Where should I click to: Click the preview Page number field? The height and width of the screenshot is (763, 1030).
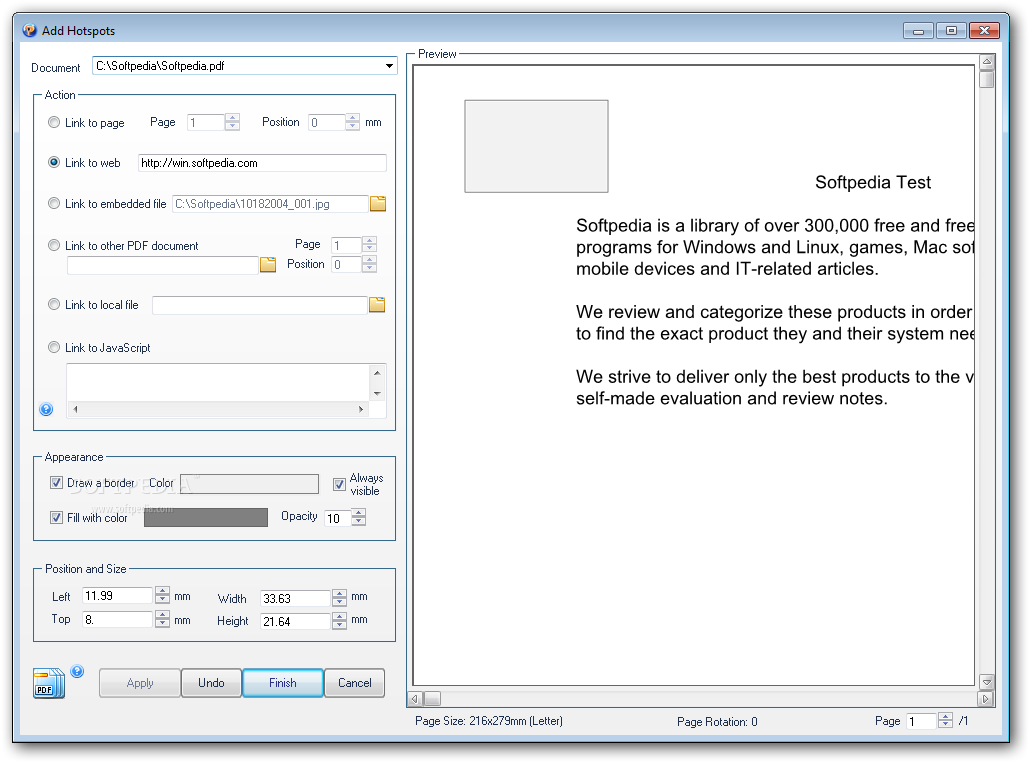(922, 721)
